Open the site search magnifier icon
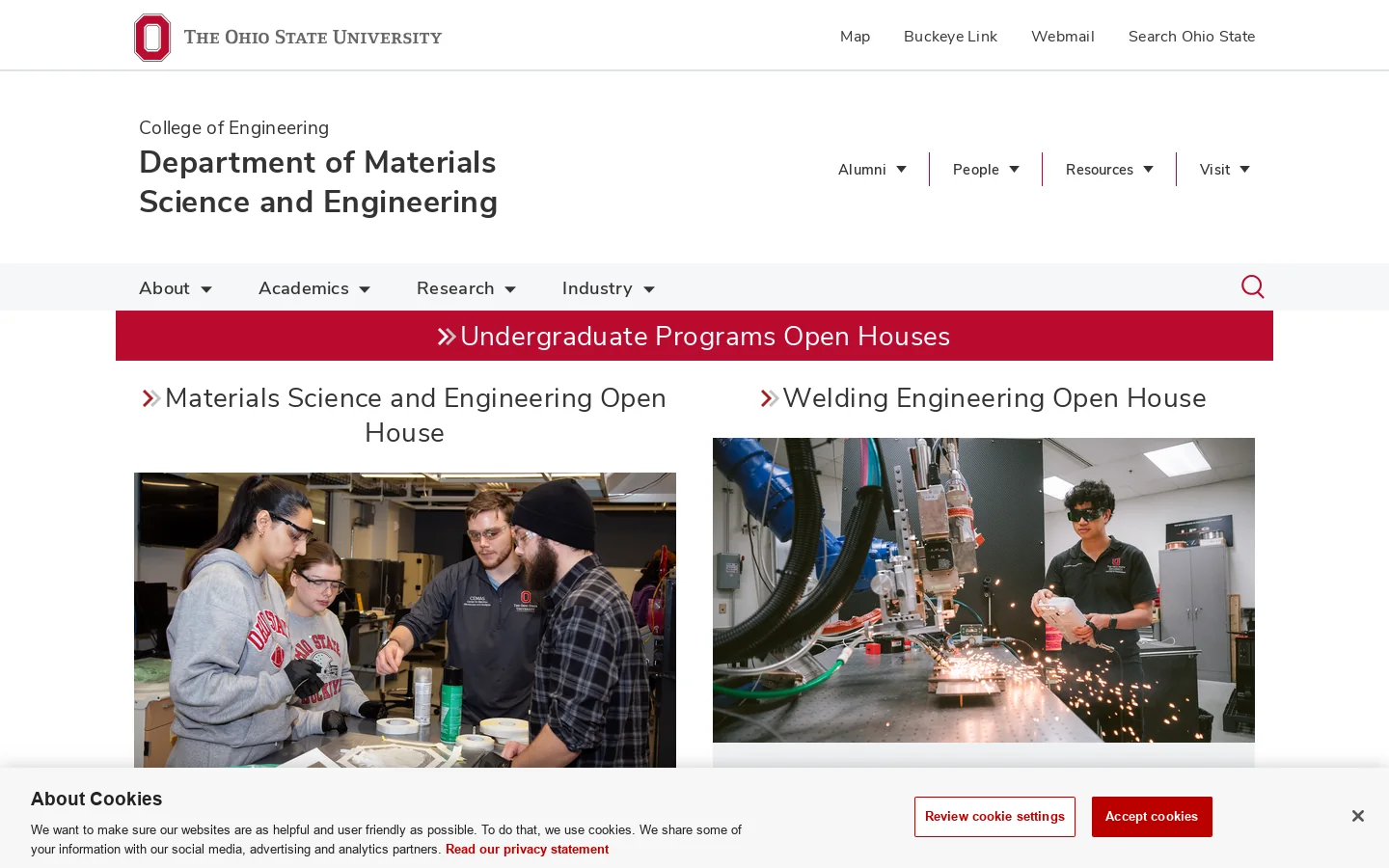1389x868 pixels. [x=1252, y=286]
